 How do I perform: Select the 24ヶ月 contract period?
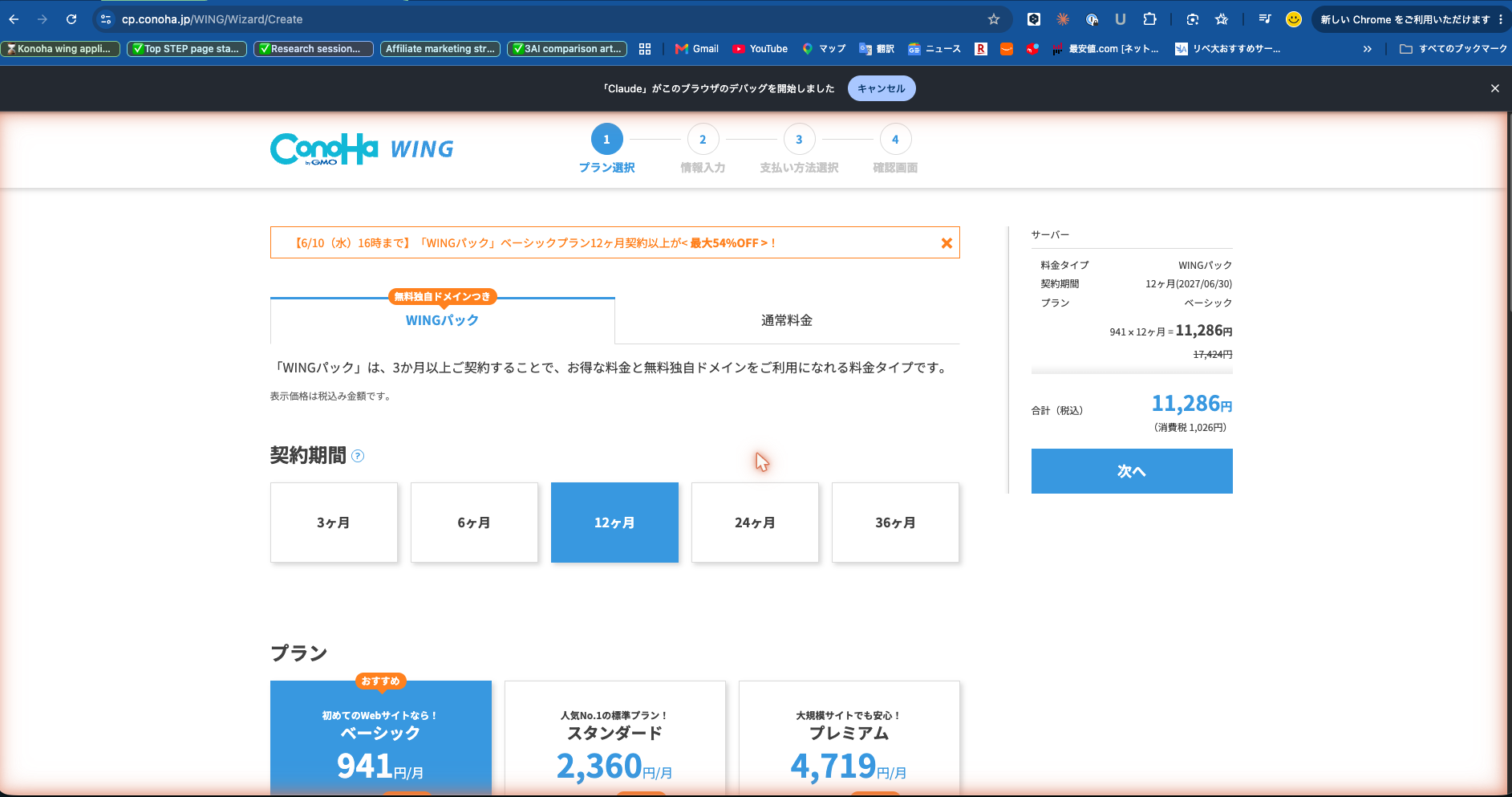(755, 523)
